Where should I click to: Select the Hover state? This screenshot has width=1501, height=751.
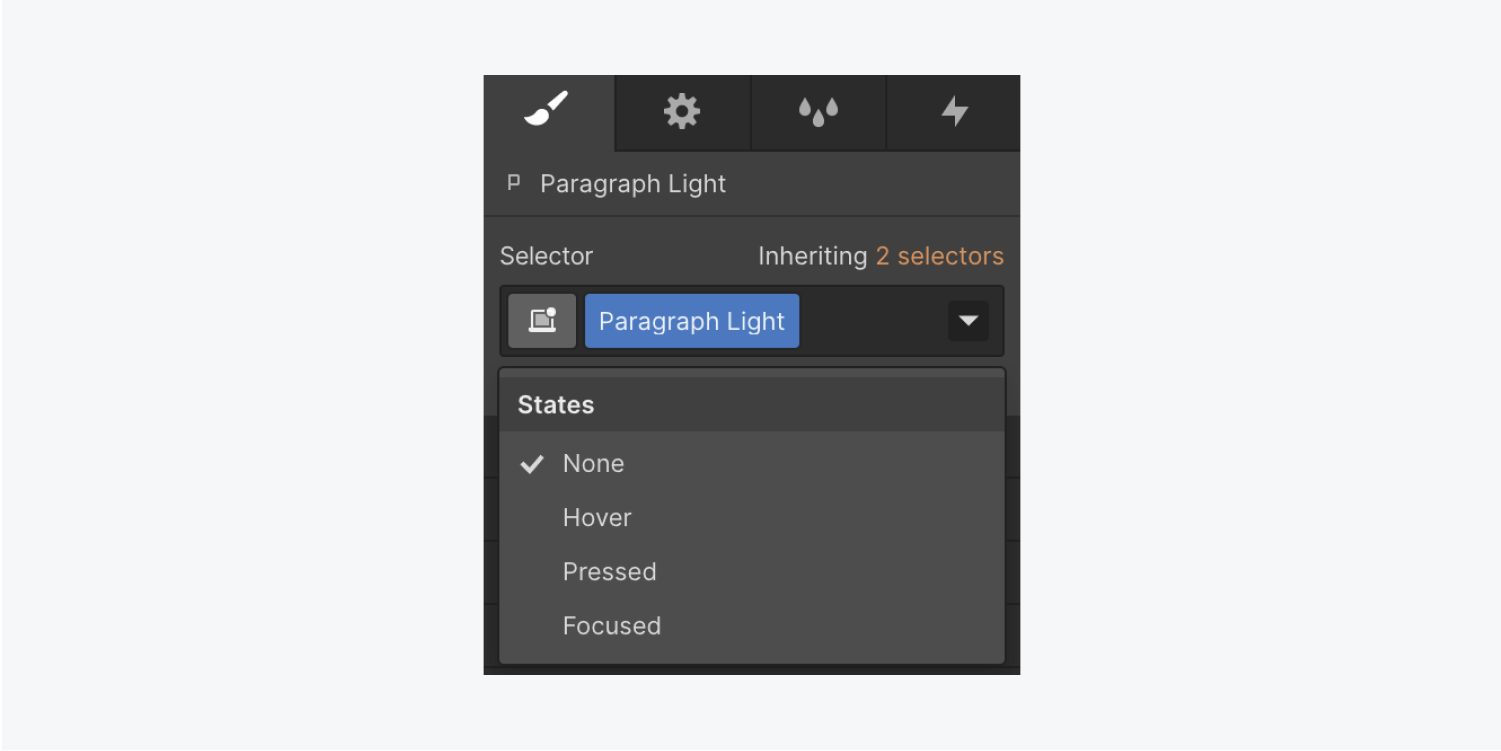(752, 518)
